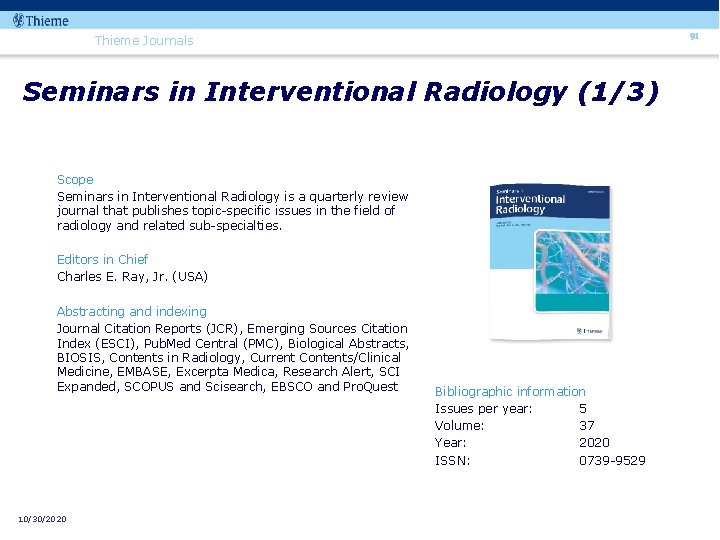Click the 'Issues per year:' label

pyautogui.click(x=484, y=409)
